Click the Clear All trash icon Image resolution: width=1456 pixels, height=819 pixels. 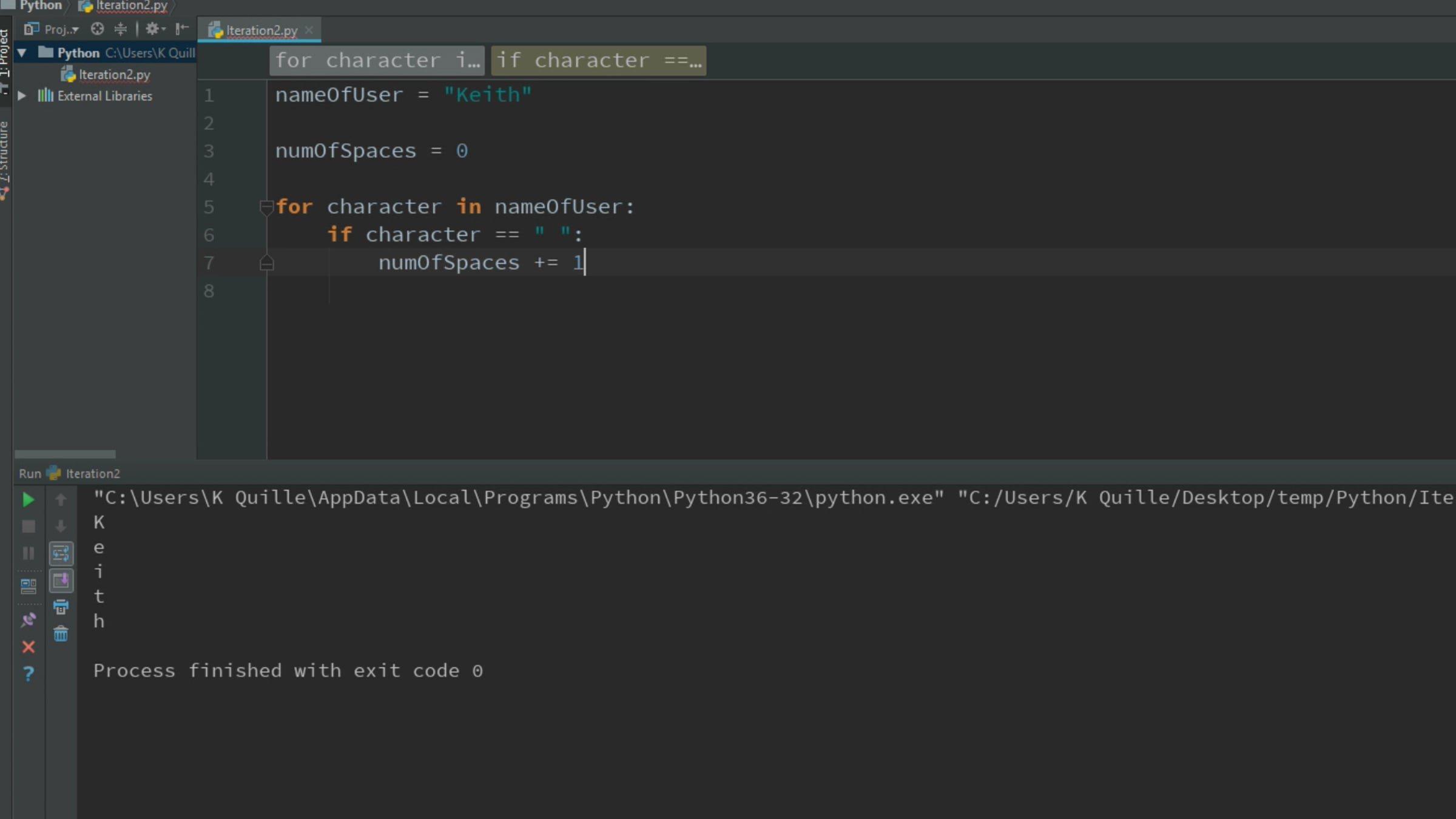pos(61,634)
